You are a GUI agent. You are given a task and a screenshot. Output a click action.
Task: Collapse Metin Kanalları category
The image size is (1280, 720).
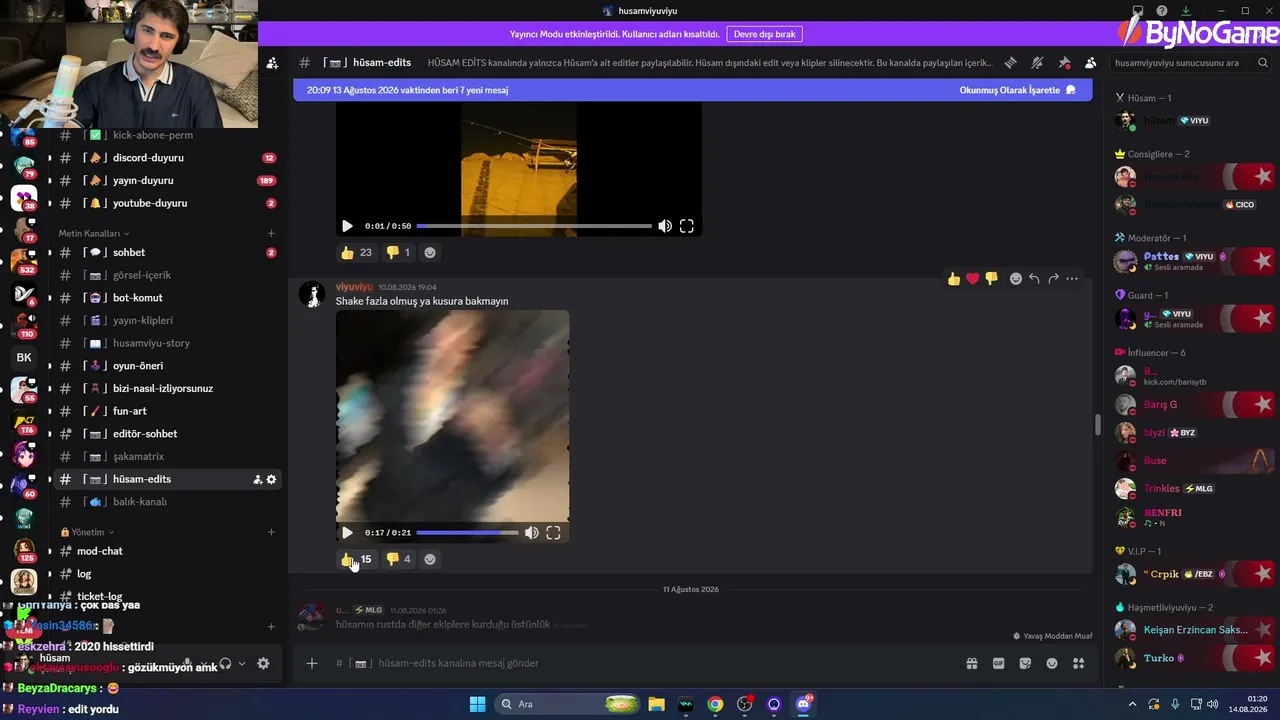coord(93,234)
